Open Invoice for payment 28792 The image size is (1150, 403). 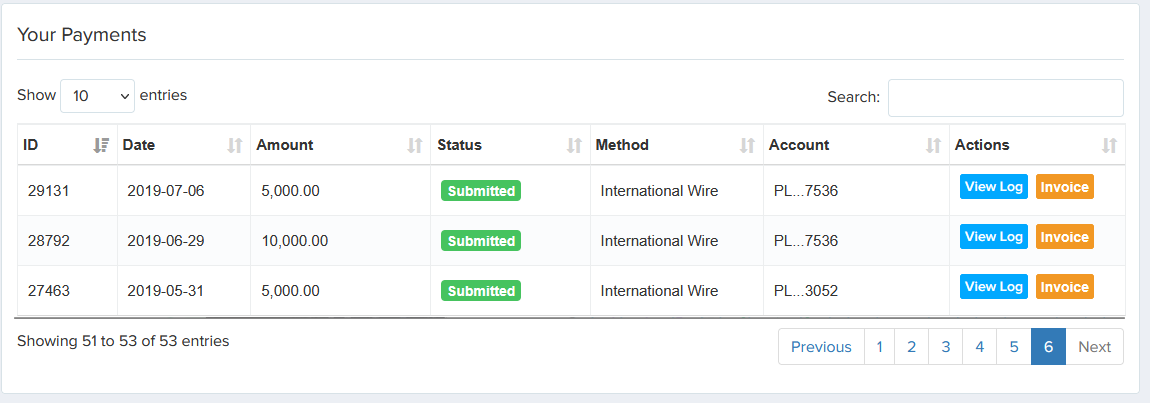(x=1064, y=237)
